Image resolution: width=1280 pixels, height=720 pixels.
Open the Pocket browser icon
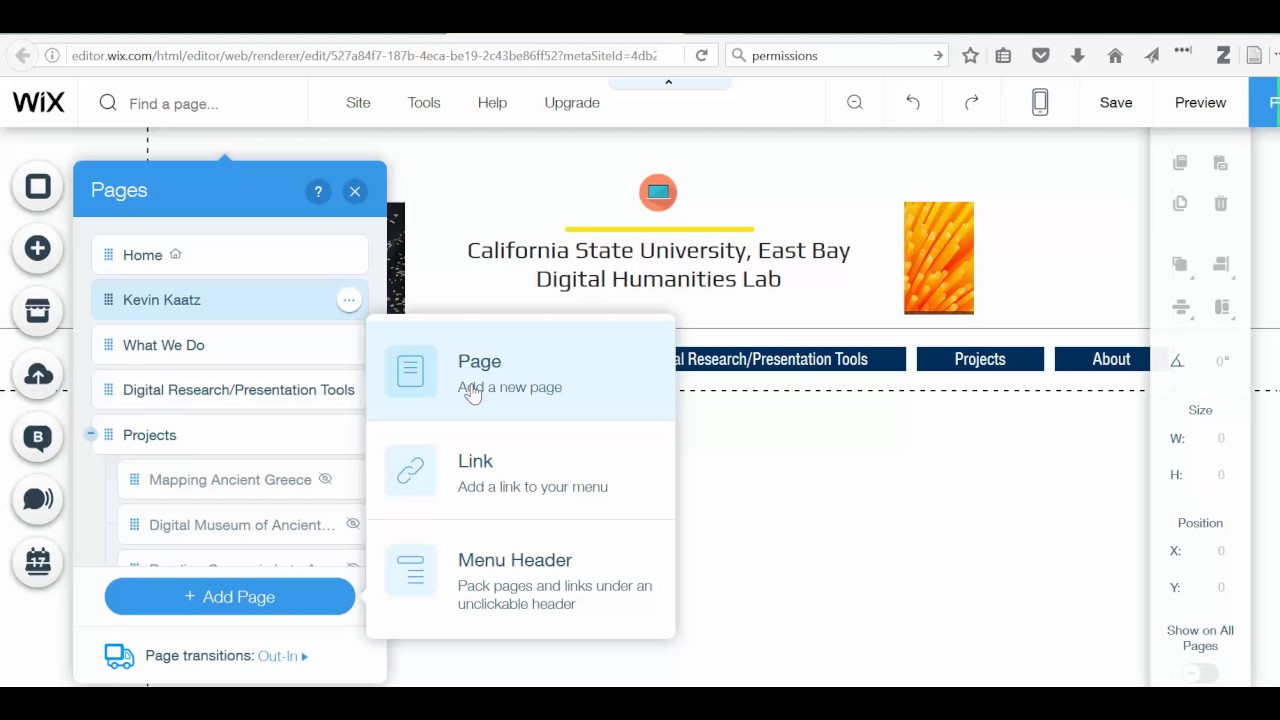coord(1040,56)
